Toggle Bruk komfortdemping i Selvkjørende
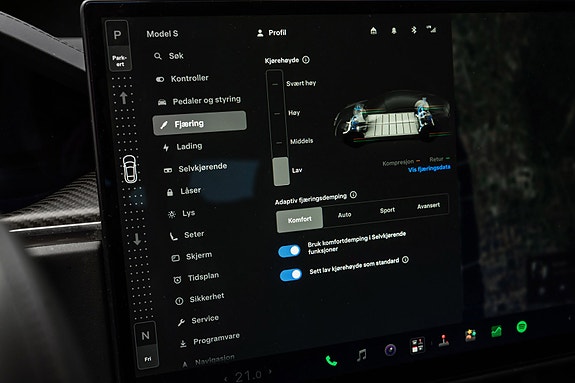The image size is (575, 383). pos(289,251)
